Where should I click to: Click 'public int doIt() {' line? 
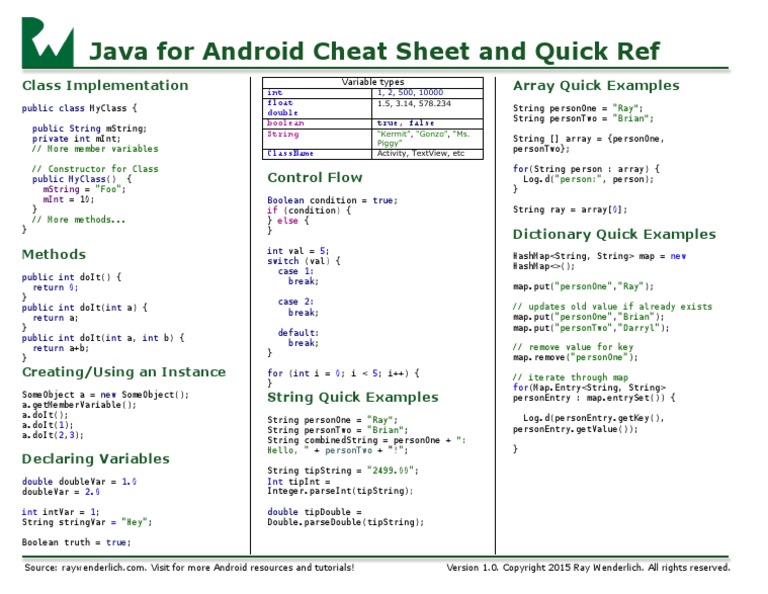[72, 277]
